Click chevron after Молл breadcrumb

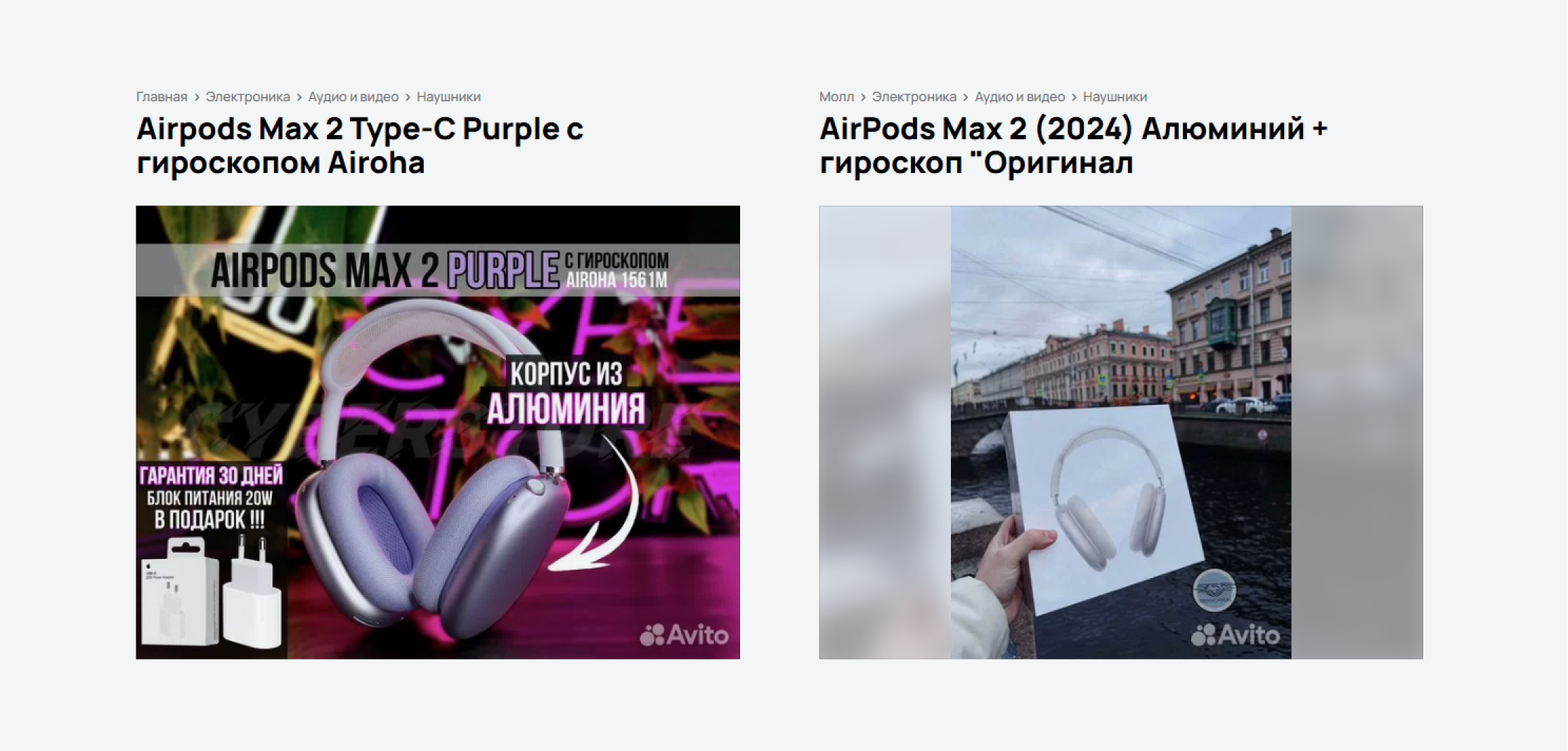coord(863,97)
